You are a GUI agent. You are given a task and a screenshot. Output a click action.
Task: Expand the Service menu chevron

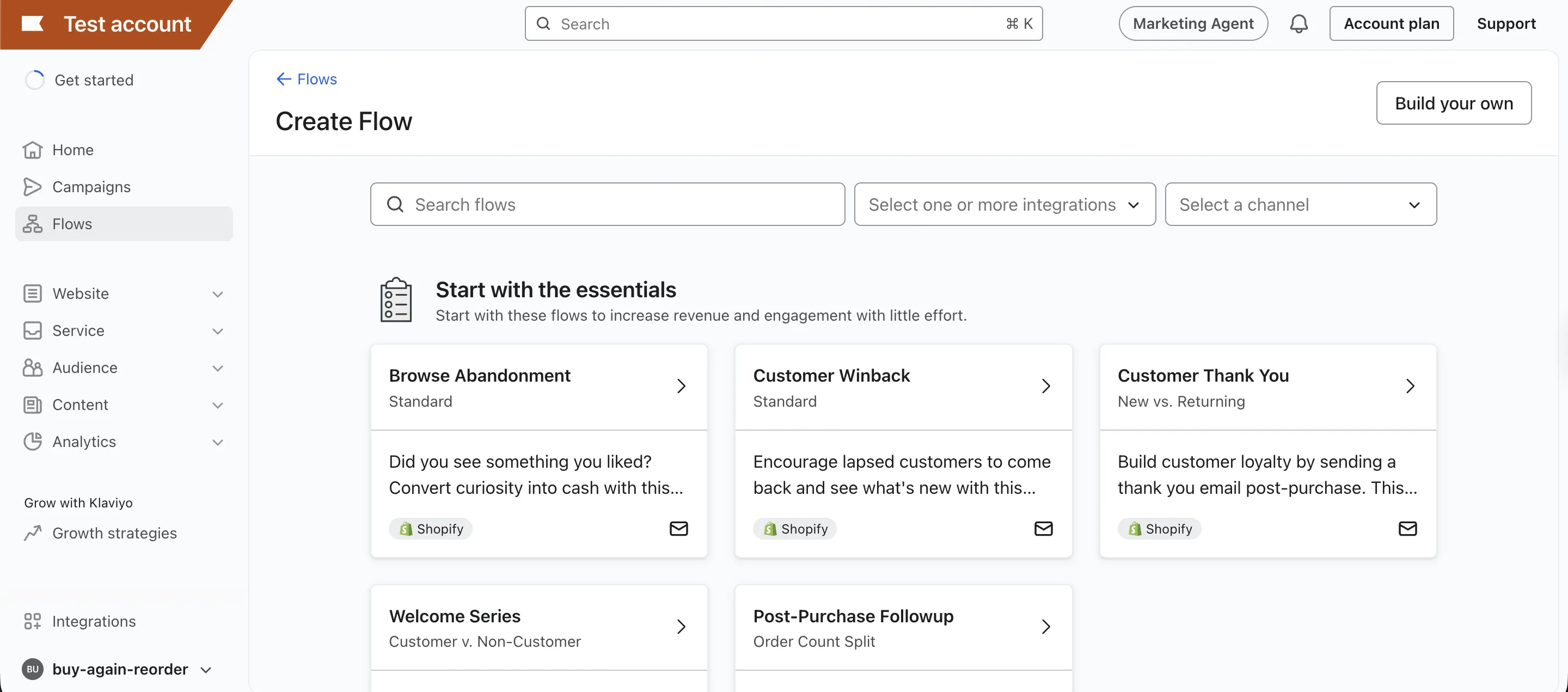pos(218,332)
